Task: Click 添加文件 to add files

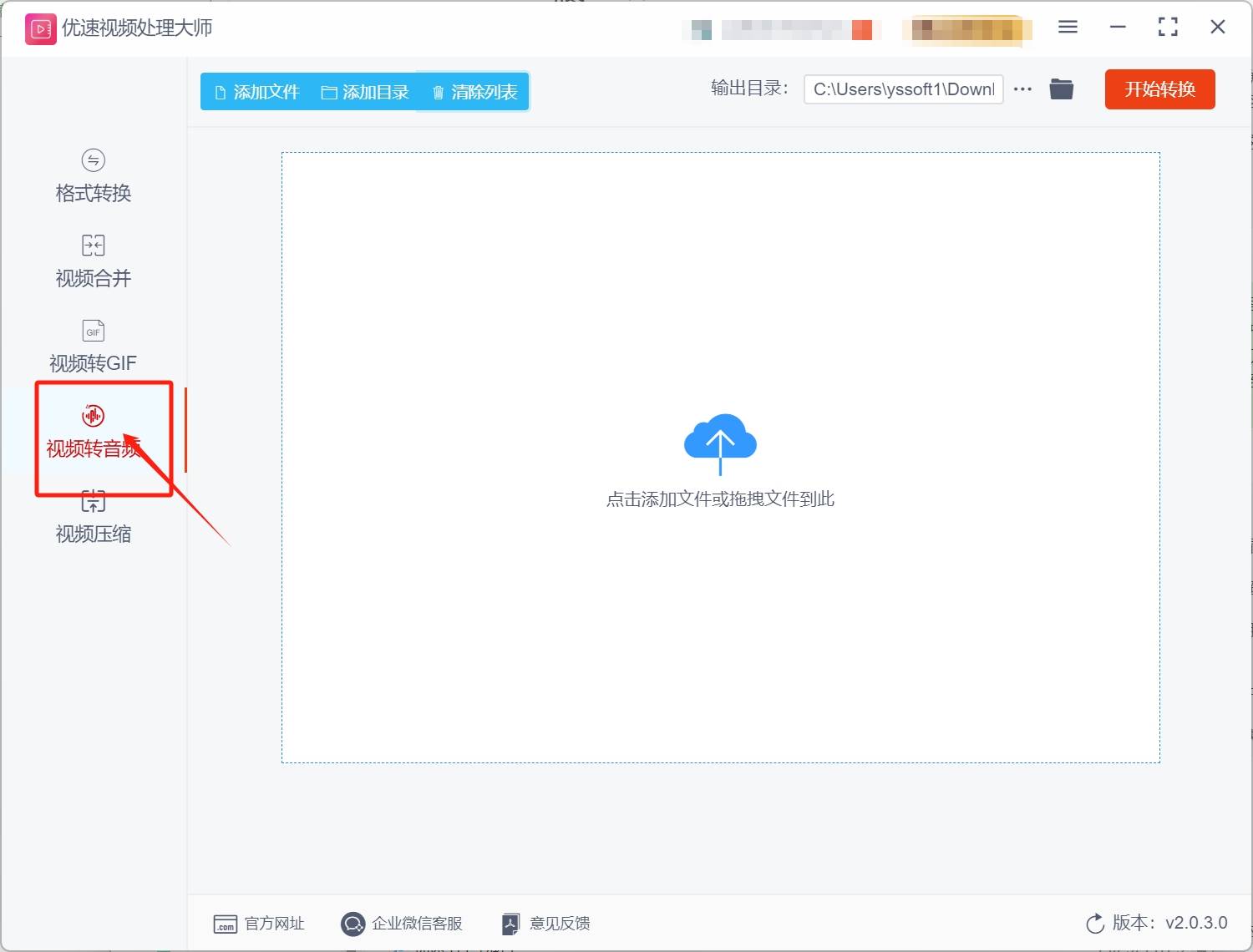Action: (256, 92)
